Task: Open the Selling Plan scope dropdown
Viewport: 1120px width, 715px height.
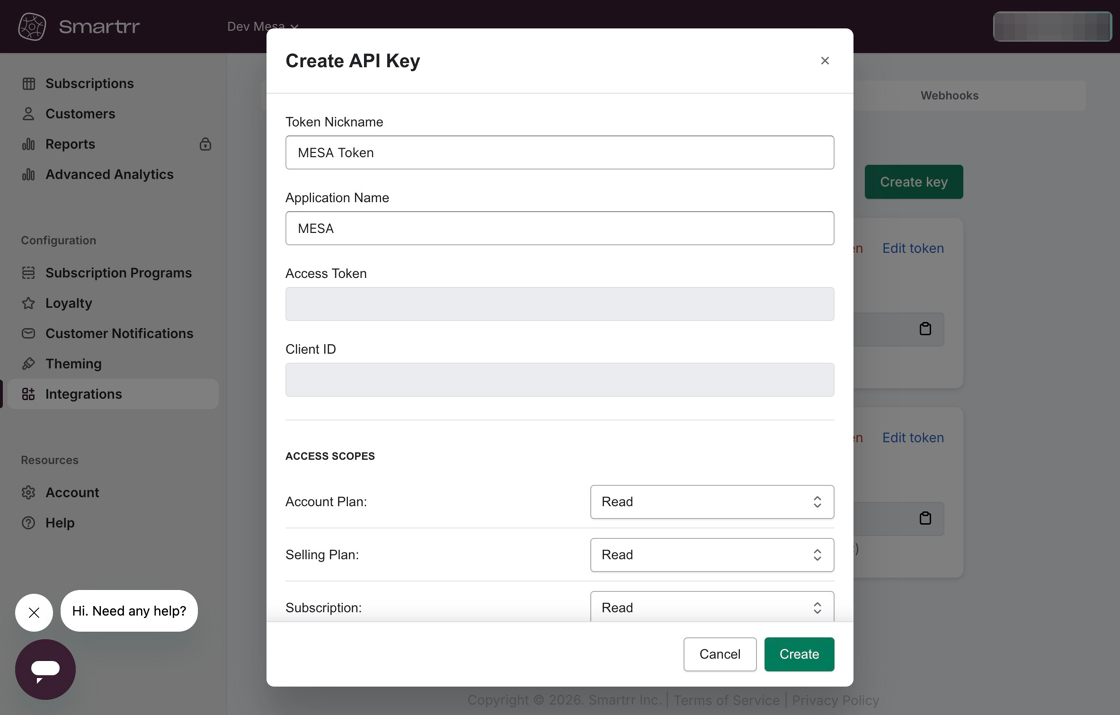Action: pos(711,555)
